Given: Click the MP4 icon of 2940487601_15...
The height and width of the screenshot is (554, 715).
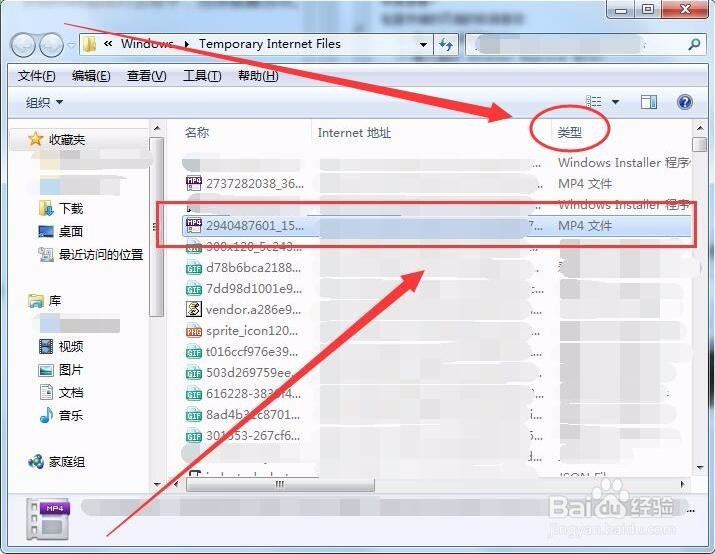Looking at the screenshot, I should click(x=194, y=226).
